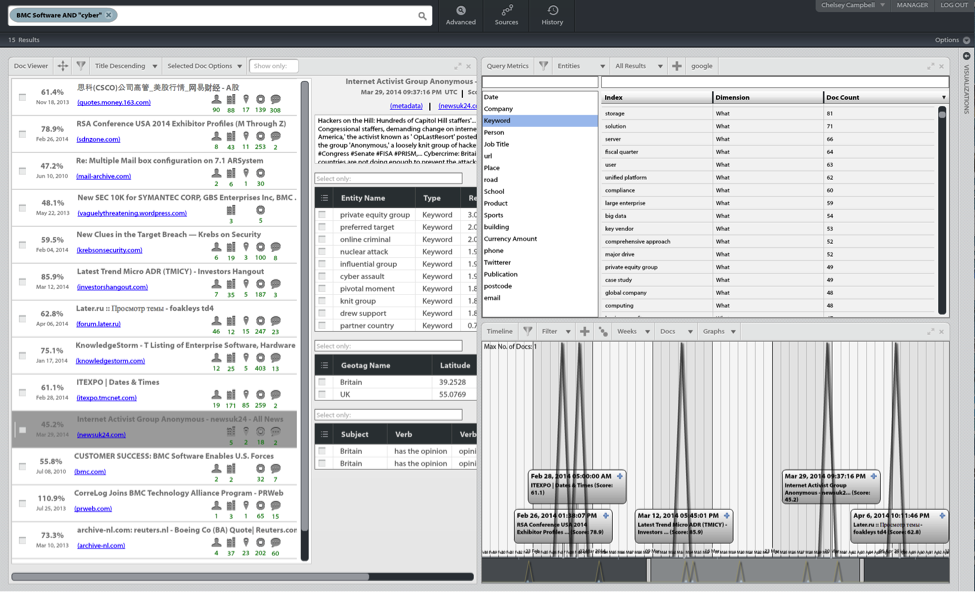Click the search magnifier icon
This screenshot has width=975, height=592.
pyautogui.click(x=422, y=16)
